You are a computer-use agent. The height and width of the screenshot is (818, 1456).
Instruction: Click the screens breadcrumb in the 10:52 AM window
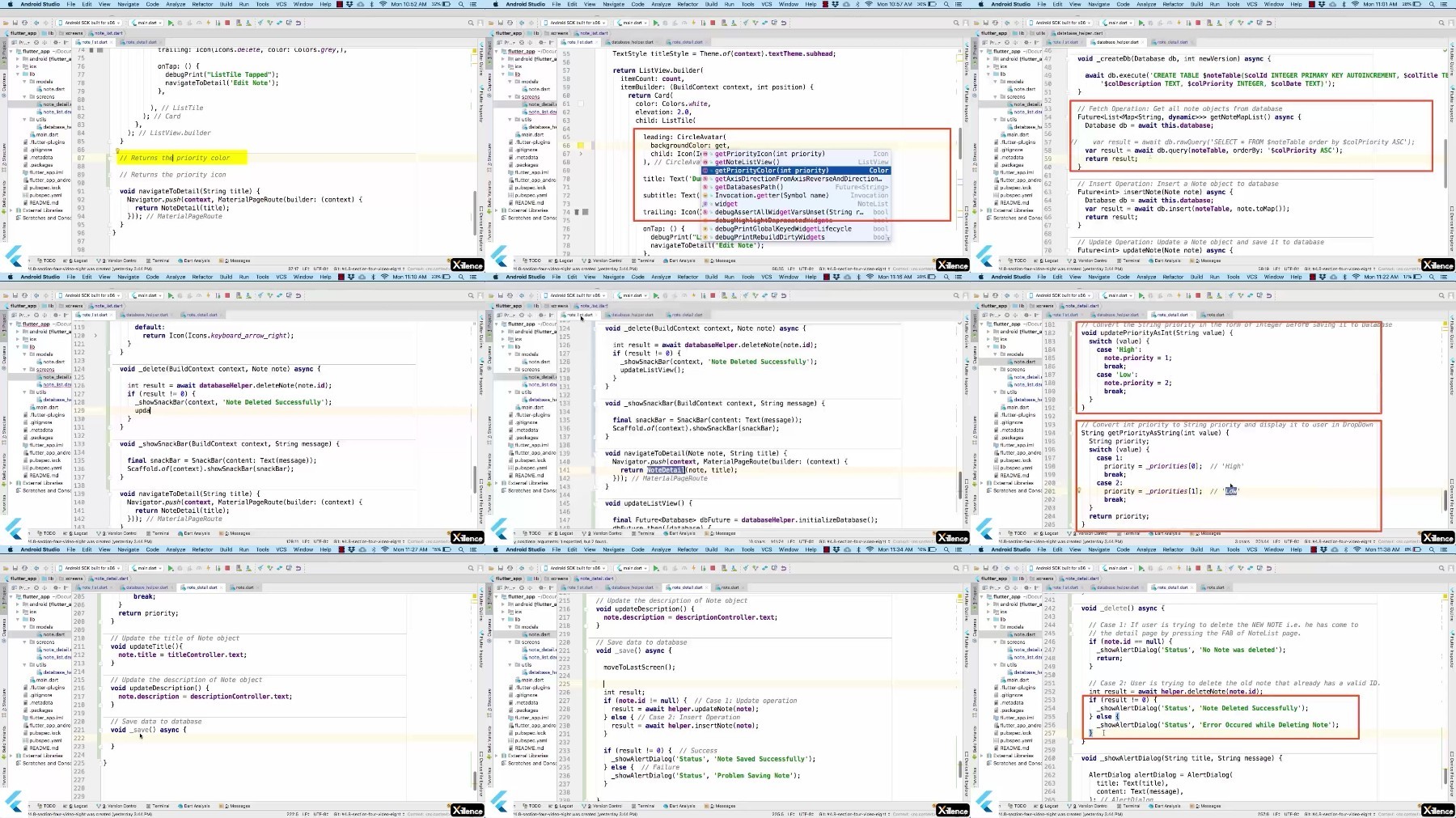click(x=73, y=33)
